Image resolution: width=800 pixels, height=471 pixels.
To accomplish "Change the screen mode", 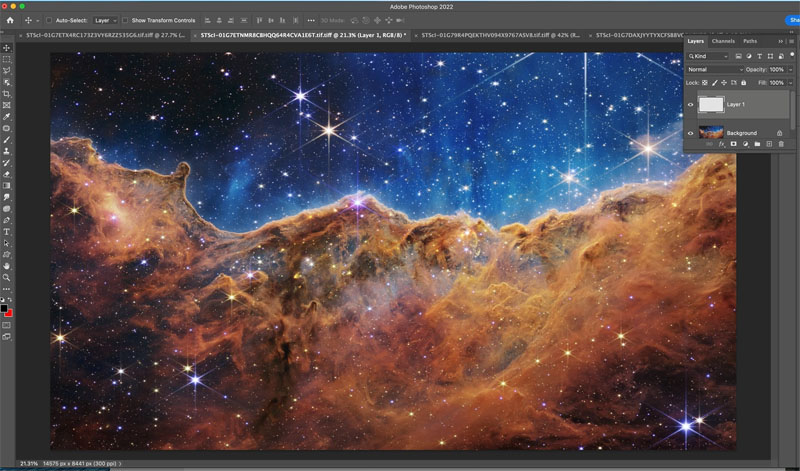I will click(7, 337).
